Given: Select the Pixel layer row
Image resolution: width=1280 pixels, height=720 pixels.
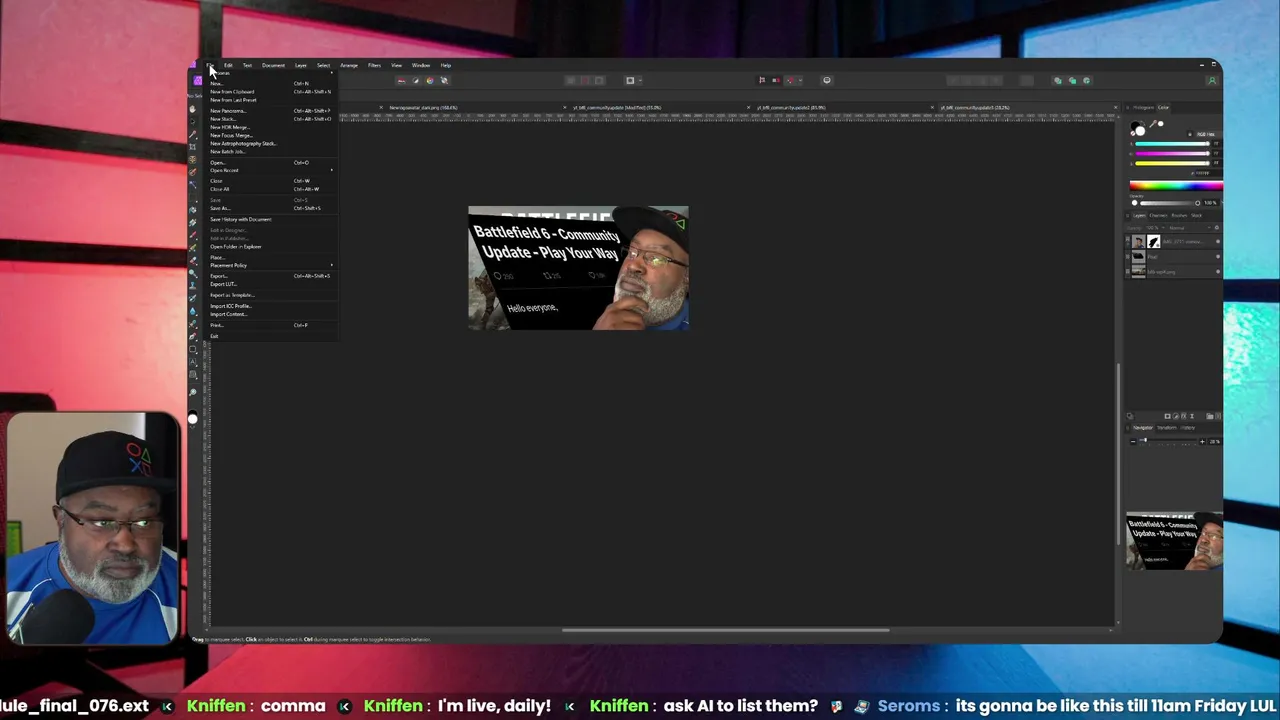Looking at the screenshot, I should tap(1173, 257).
